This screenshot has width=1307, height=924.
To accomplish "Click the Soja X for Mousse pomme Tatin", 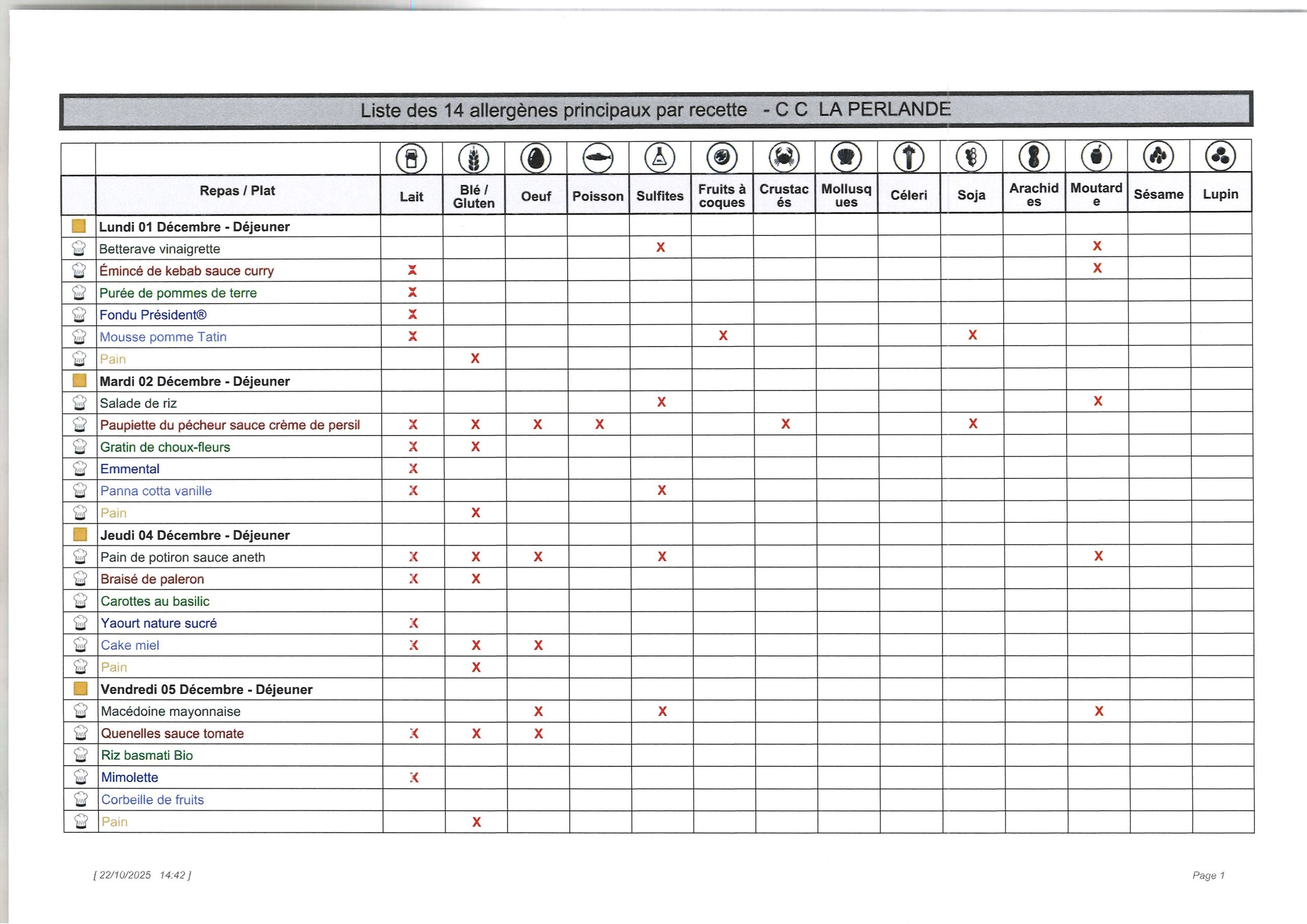I will coord(972,335).
